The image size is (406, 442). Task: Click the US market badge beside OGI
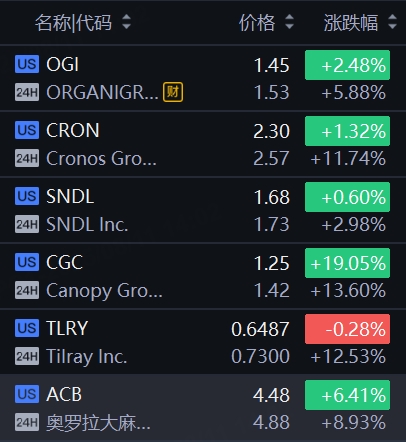[x=27, y=64]
